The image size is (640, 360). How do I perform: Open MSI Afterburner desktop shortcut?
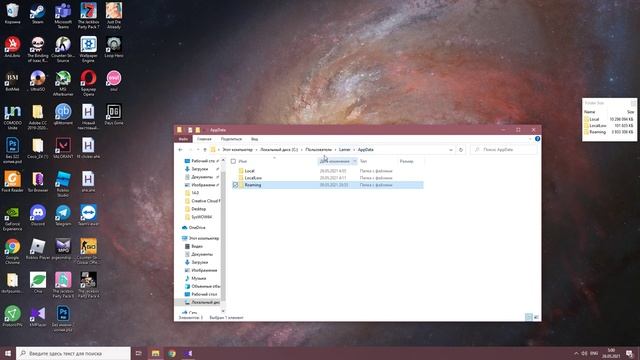(x=63, y=83)
